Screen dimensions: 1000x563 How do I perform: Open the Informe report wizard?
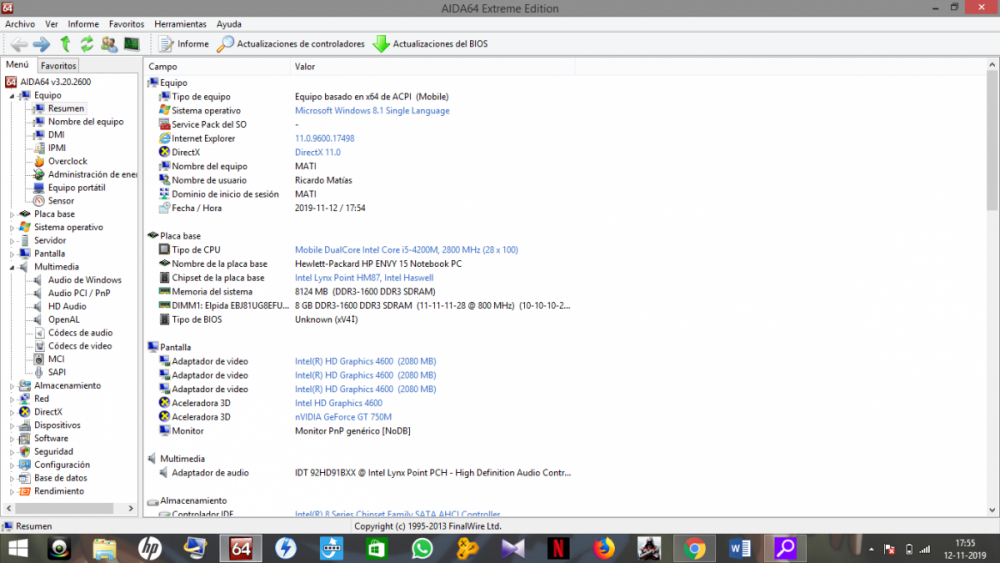[x=184, y=44]
